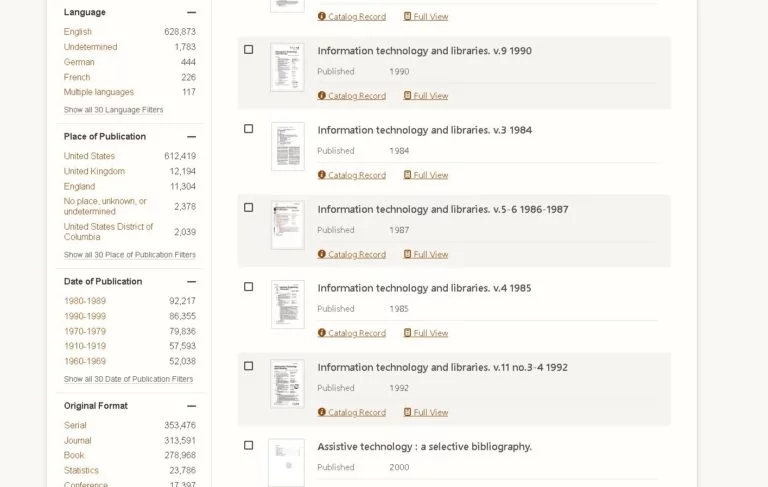Image resolution: width=768 pixels, height=487 pixels.
Task: Filter by United Kingdom place of publication
Action: click(94, 171)
